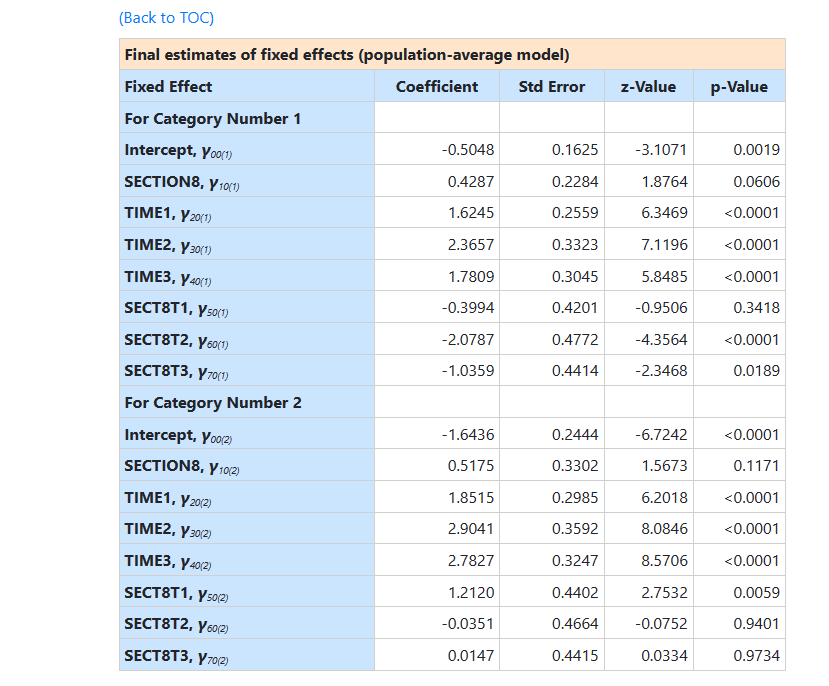Select the Coefficient column header
Image resolution: width=829 pixels, height=686 pixels.
tap(437, 87)
